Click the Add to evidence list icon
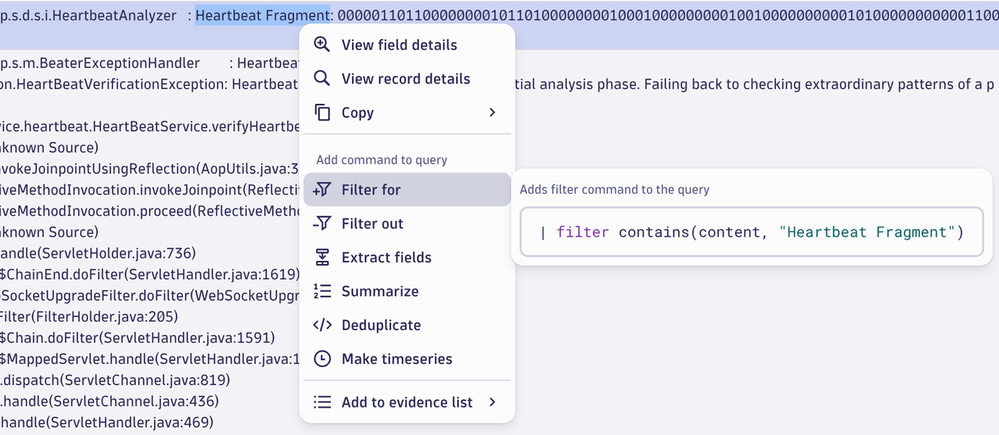999x435 pixels. 322,402
